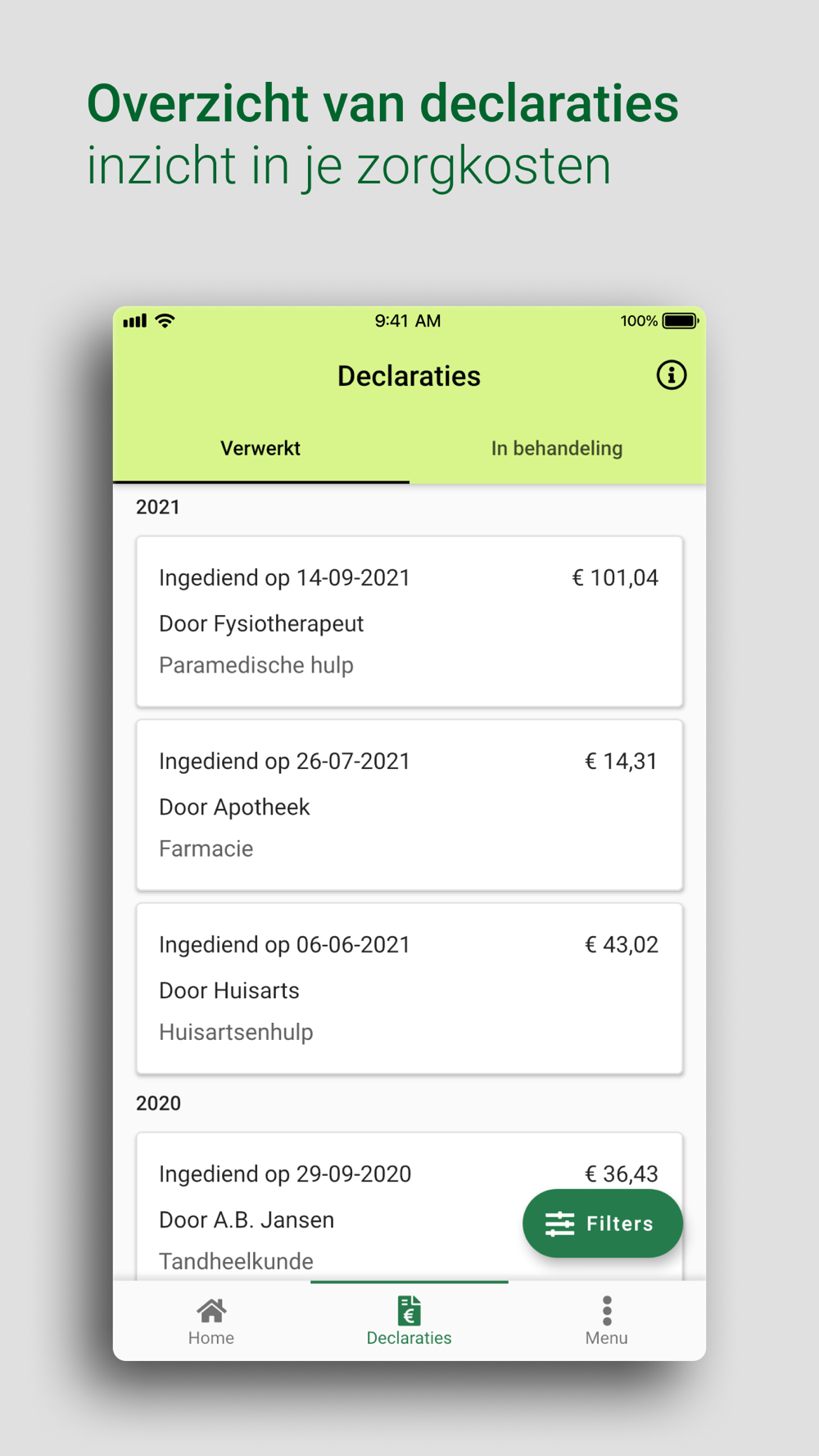819x1456 pixels.
Task: Tap the Declaraties euro document icon
Action: tap(409, 1310)
